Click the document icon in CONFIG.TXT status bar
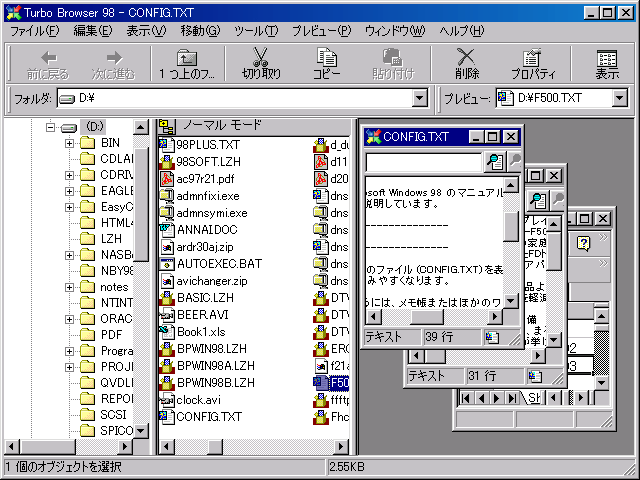640x480 pixels. 492,337
